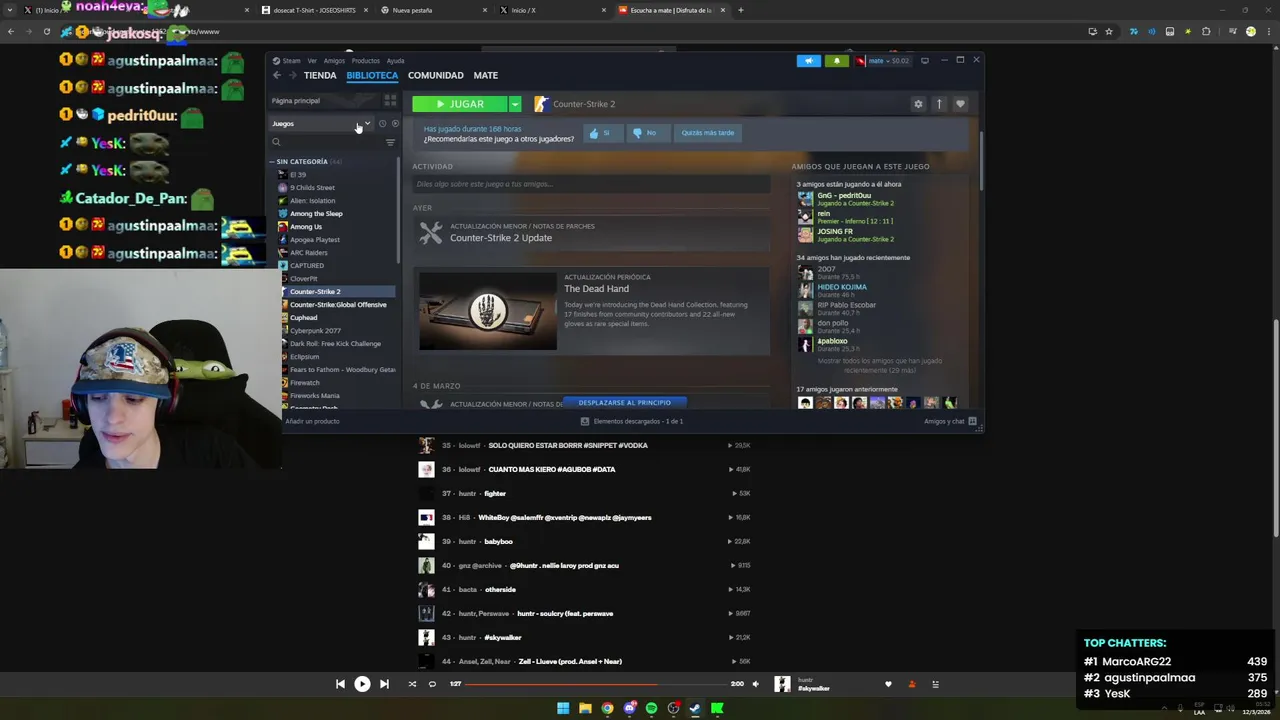Open MATE profile tab

coord(485,75)
